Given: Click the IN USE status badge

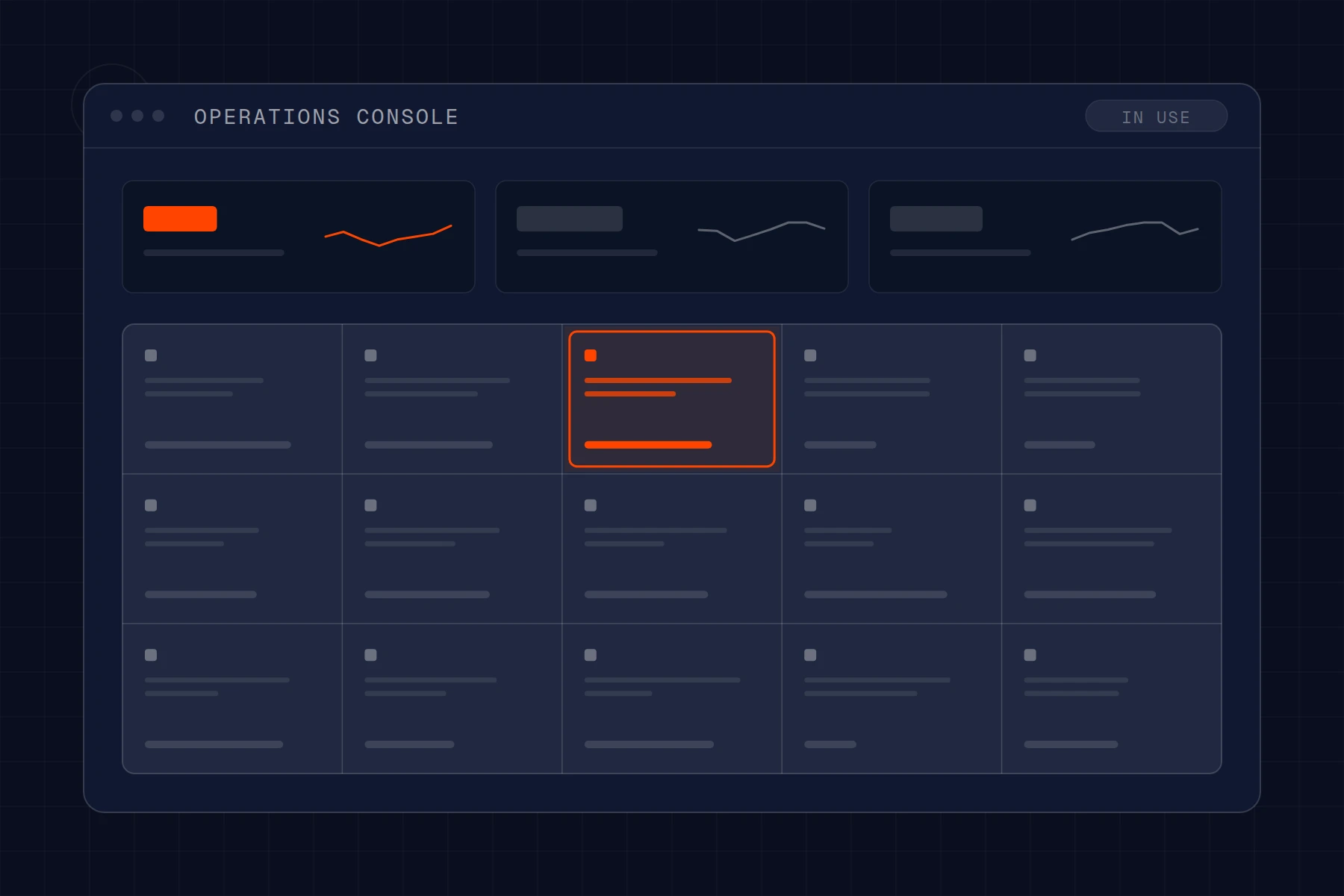Looking at the screenshot, I should [x=1156, y=116].
